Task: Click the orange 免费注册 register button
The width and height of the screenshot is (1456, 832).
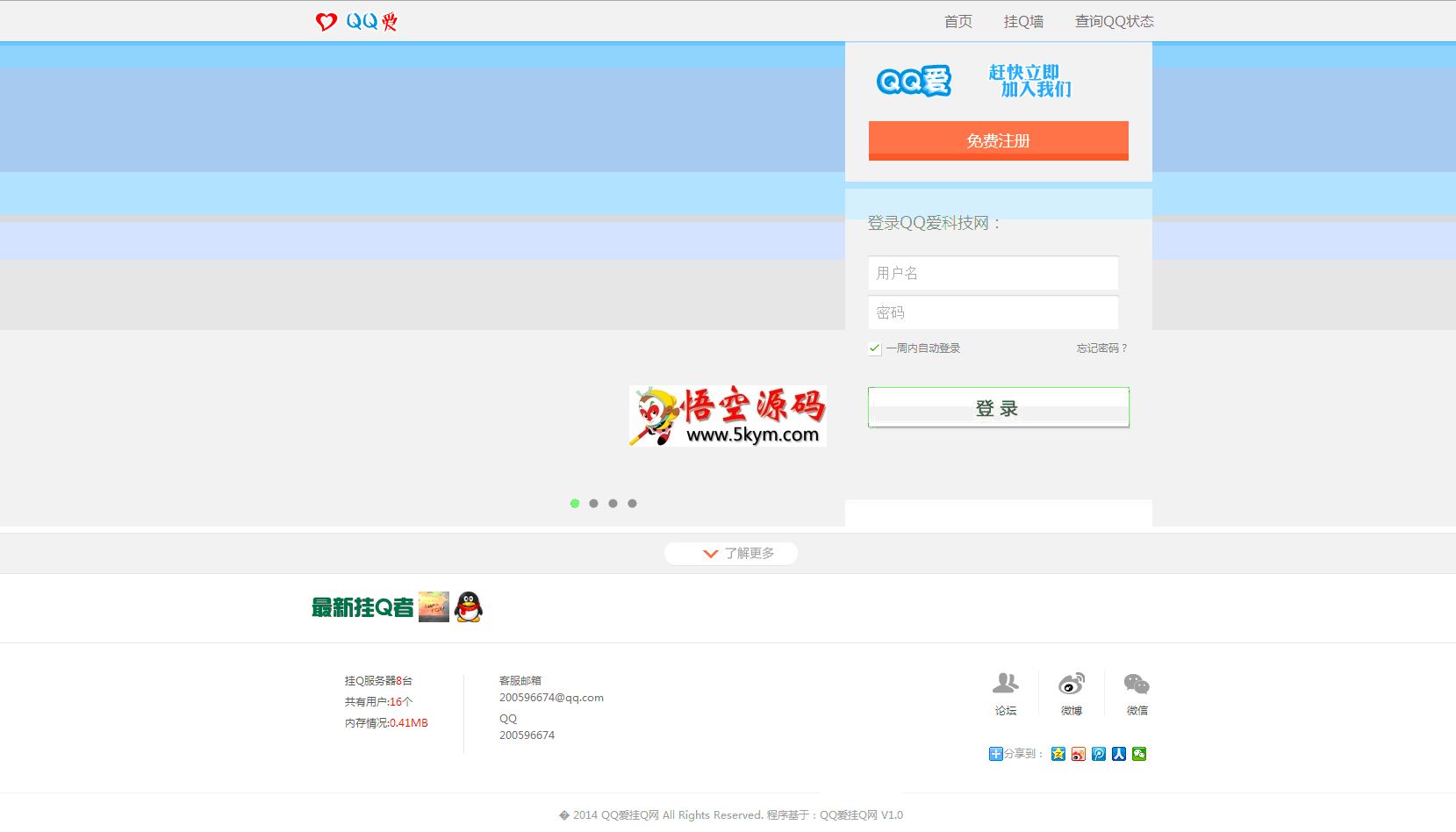Action: (x=998, y=140)
